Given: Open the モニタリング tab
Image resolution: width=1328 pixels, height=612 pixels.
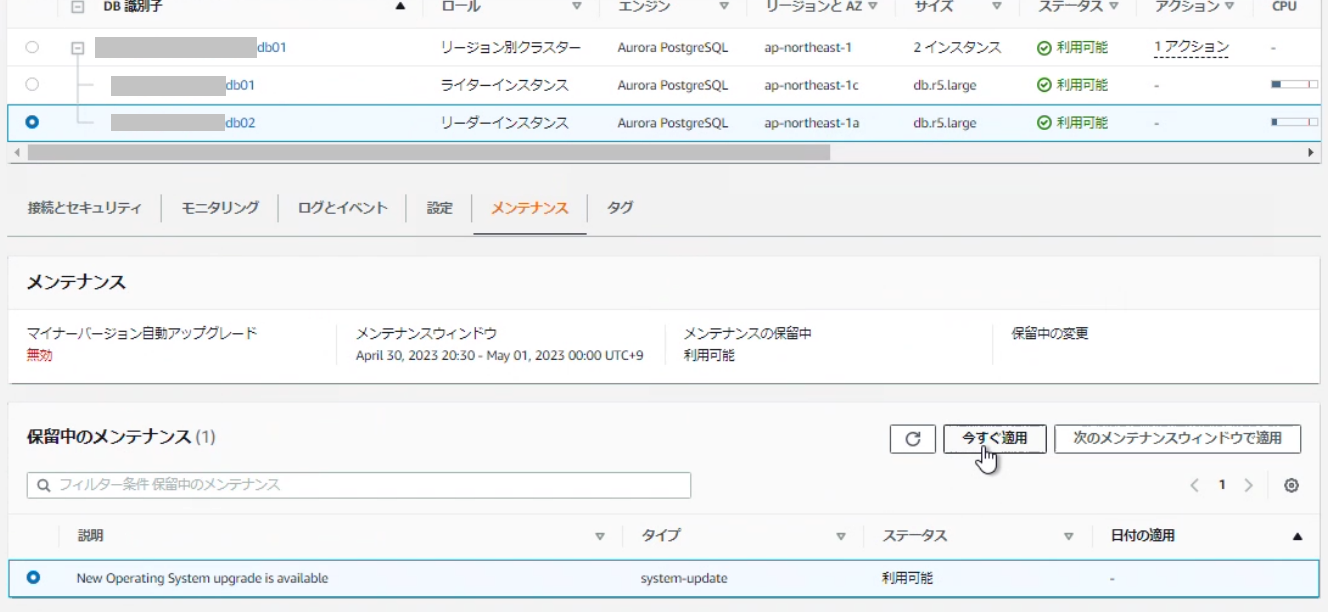Looking at the screenshot, I should coord(220,208).
